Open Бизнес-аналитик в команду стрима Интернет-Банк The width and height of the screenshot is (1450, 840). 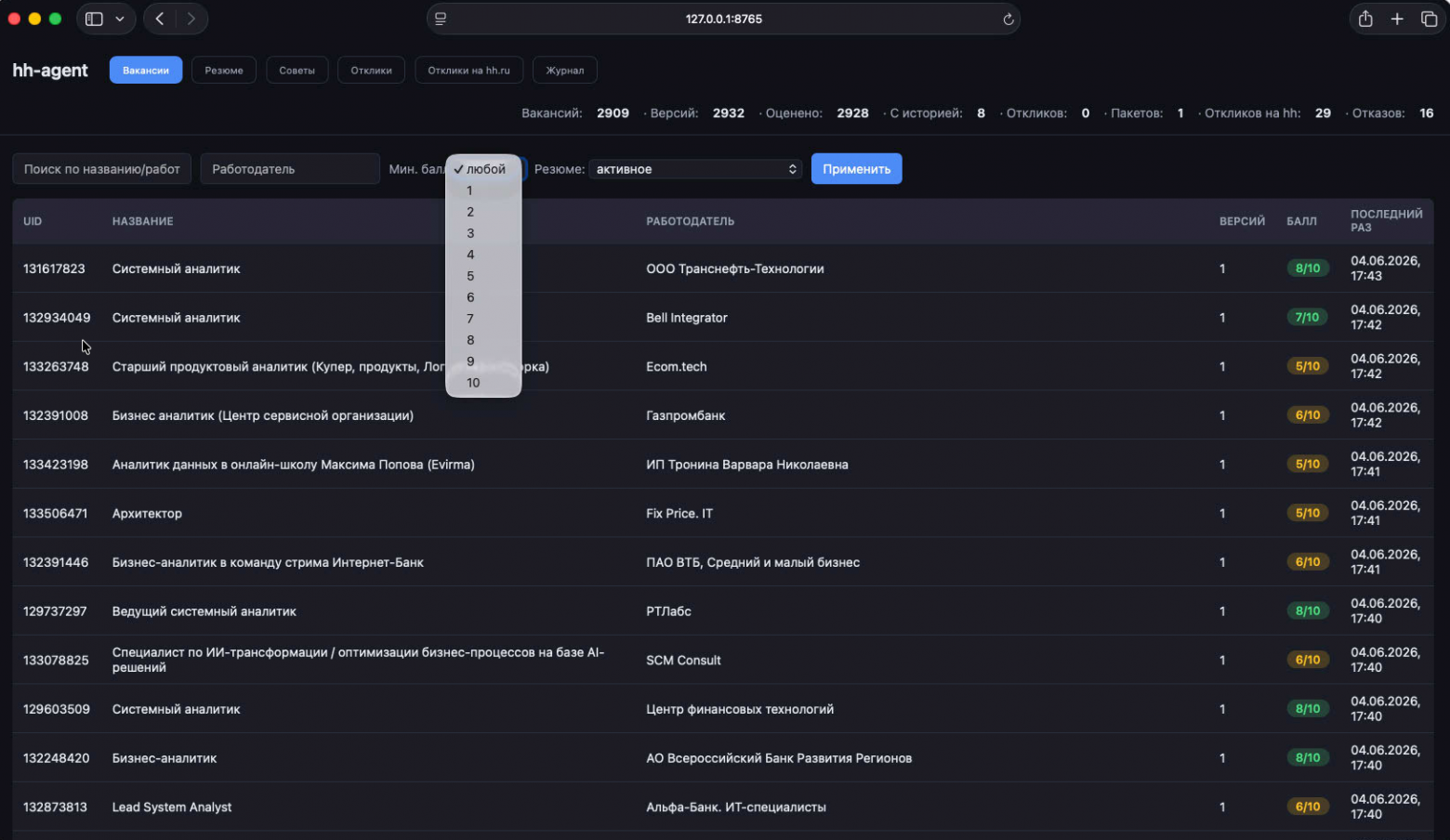[x=268, y=562]
